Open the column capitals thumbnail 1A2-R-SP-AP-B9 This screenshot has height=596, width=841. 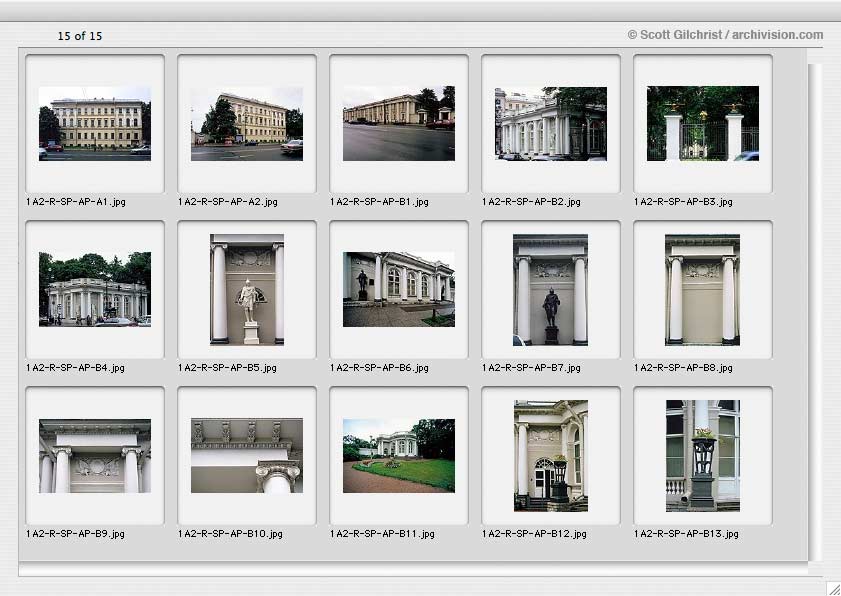click(95, 456)
